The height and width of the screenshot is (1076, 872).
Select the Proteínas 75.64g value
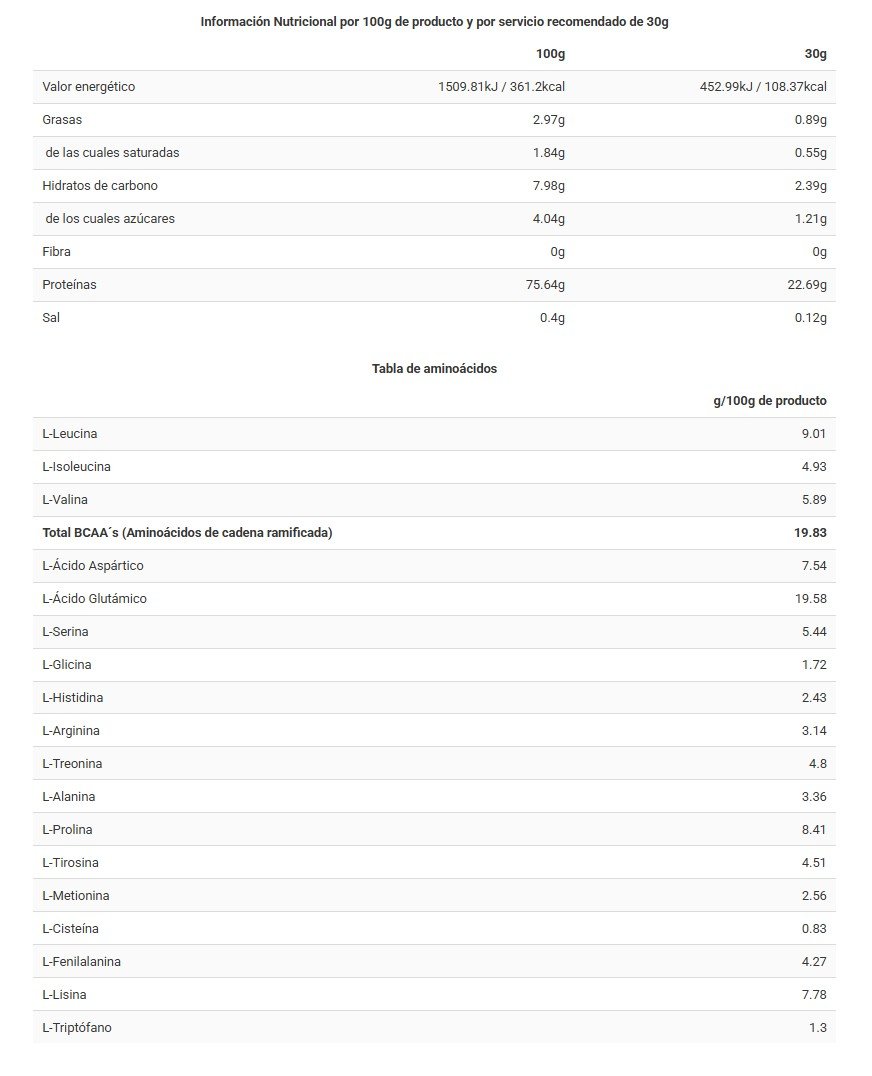point(545,285)
